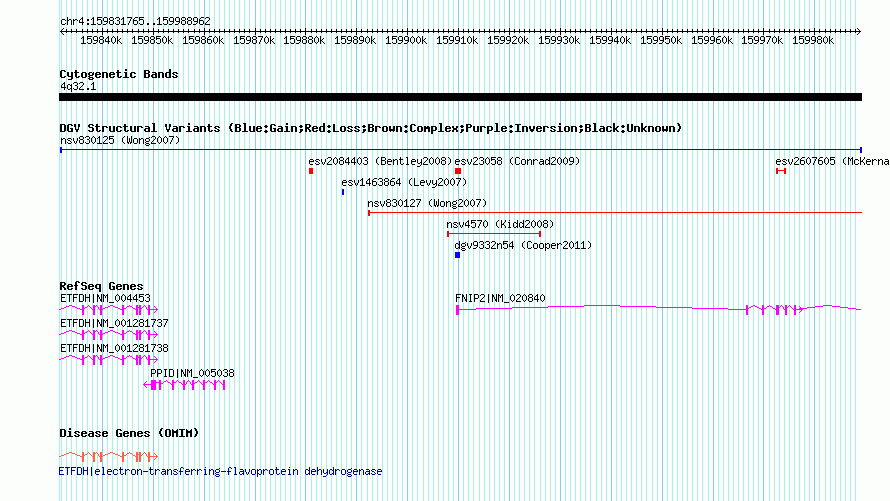Viewport: 890px width, 501px height.
Task: Click the red esv2607605 loss glyph
Action: 781,171
